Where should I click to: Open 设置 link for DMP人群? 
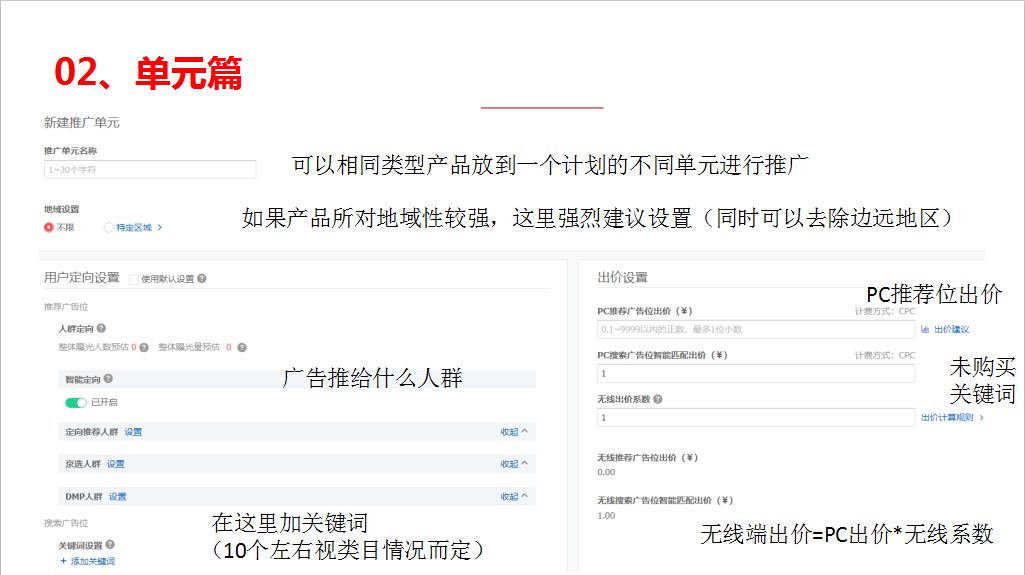(118, 497)
